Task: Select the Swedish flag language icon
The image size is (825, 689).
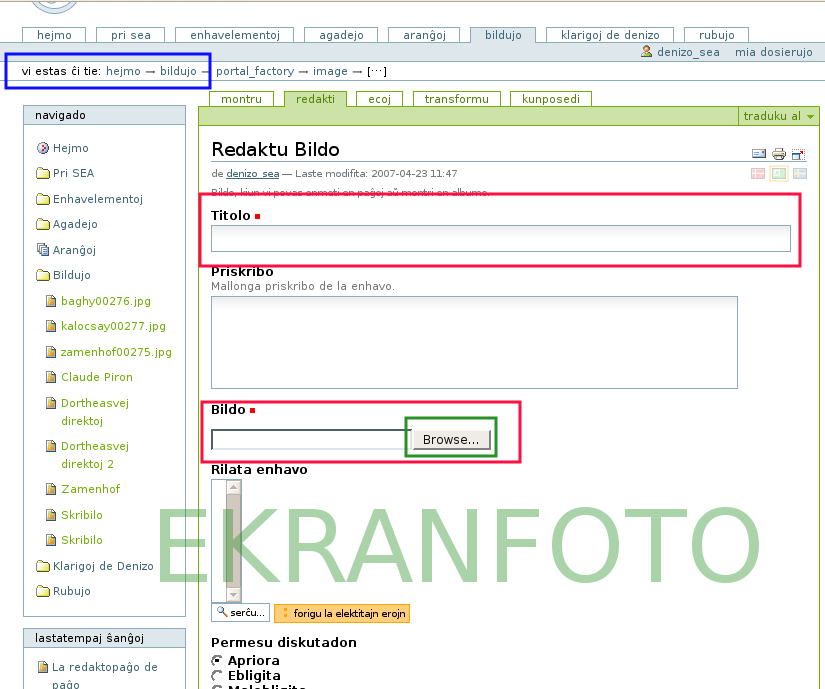Action: click(798, 173)
